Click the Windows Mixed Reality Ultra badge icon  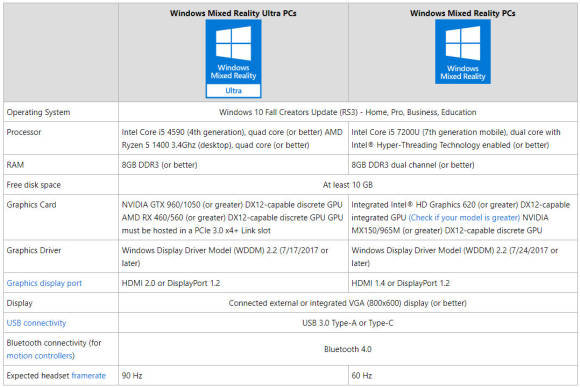[233, 59]
